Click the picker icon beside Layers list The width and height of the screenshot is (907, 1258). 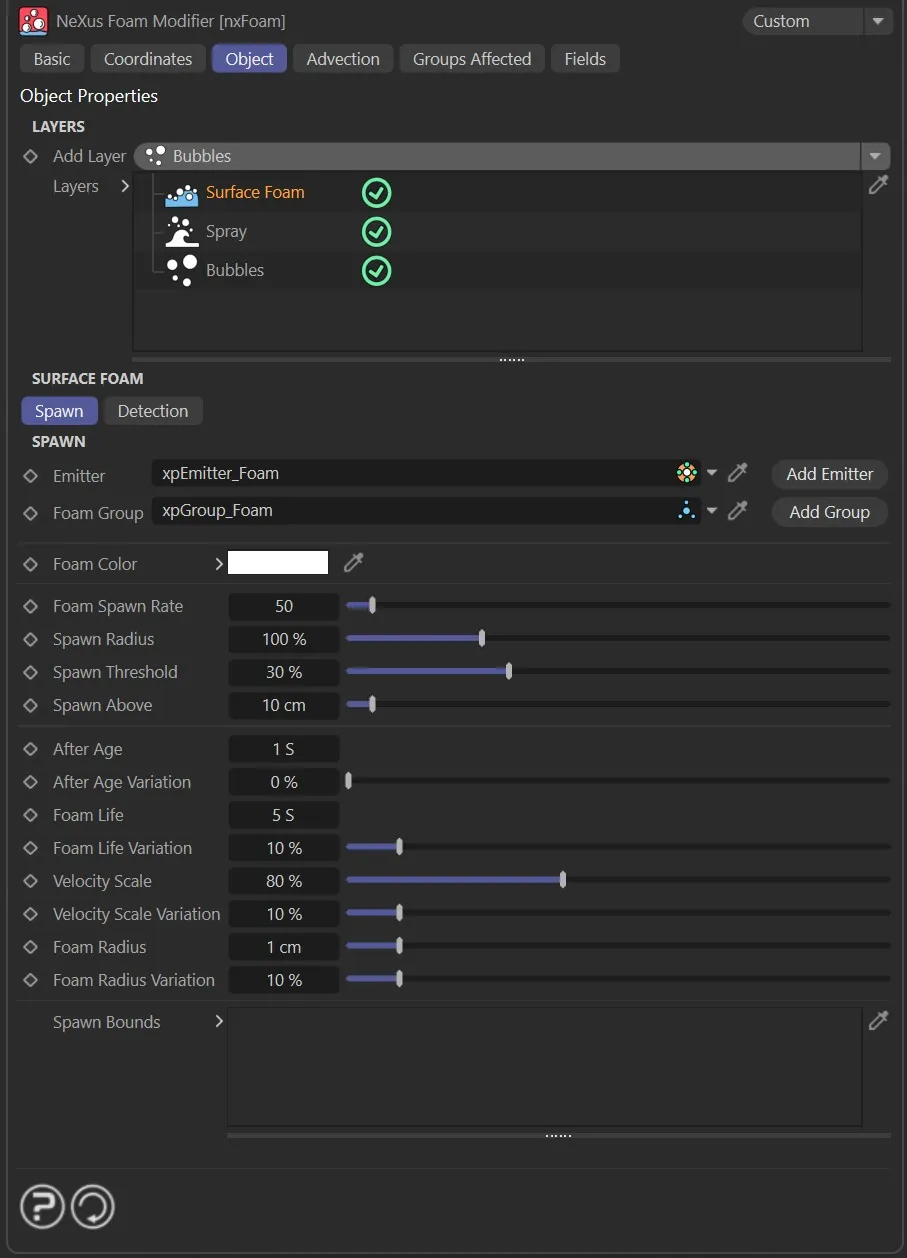coord(878,185)
